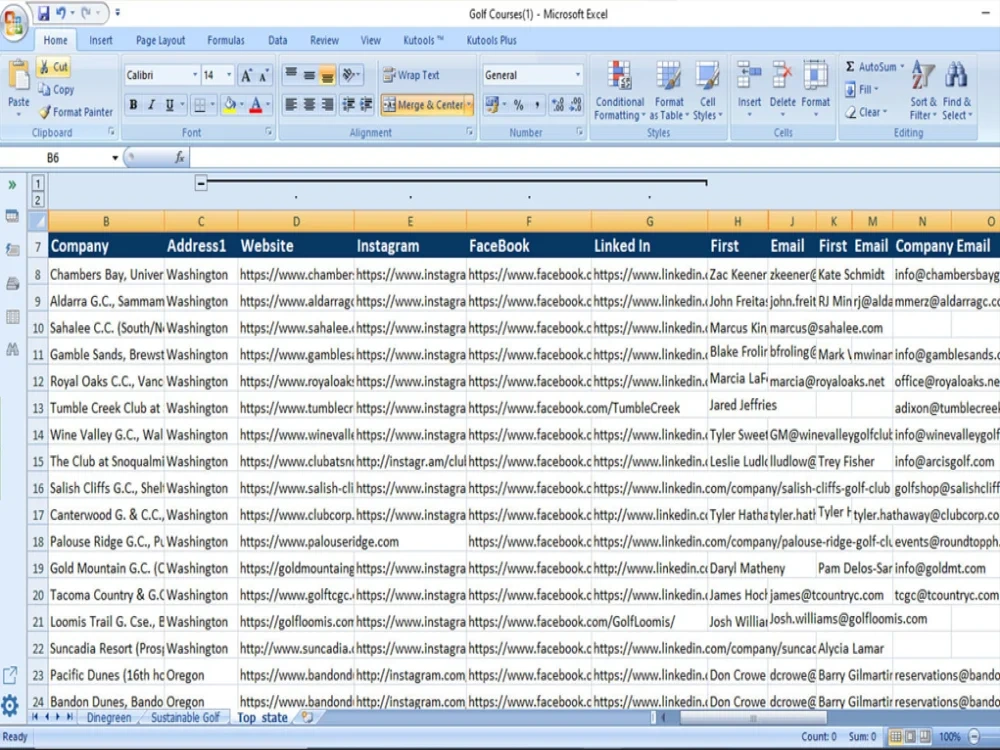
Task: Apply the red Font Color
Action: coord(256,105)
